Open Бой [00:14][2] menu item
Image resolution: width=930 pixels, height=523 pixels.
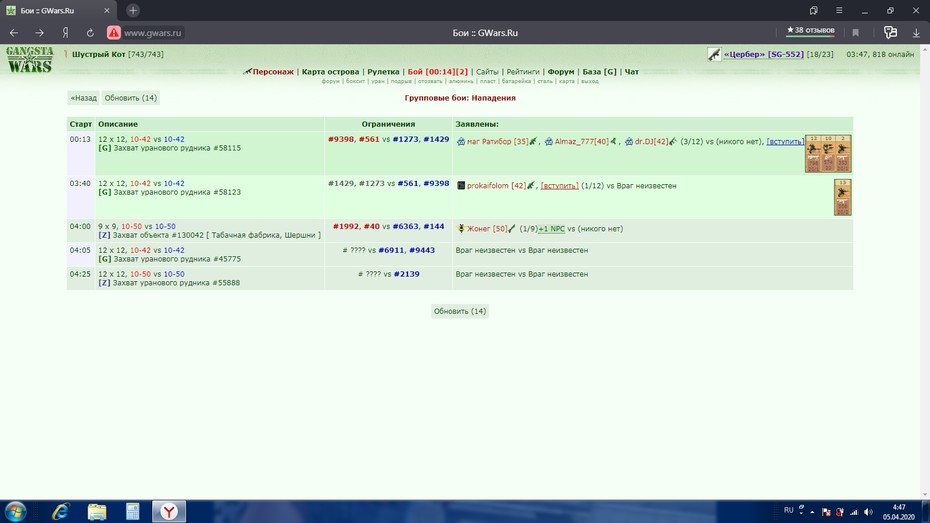[438, 72]
